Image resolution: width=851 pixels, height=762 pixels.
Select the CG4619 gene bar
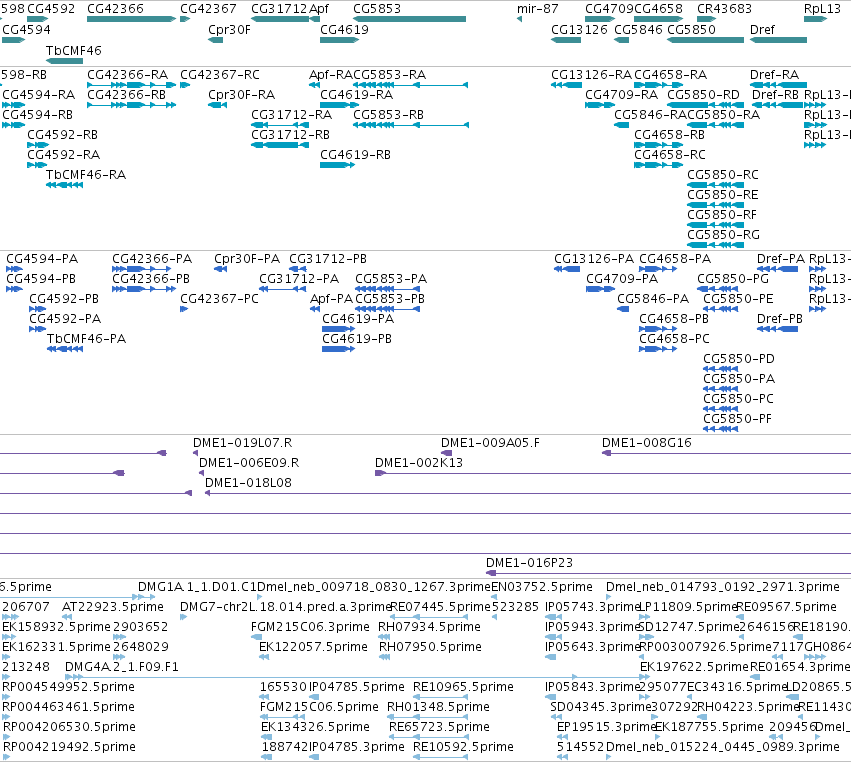(x=339, y=40)
